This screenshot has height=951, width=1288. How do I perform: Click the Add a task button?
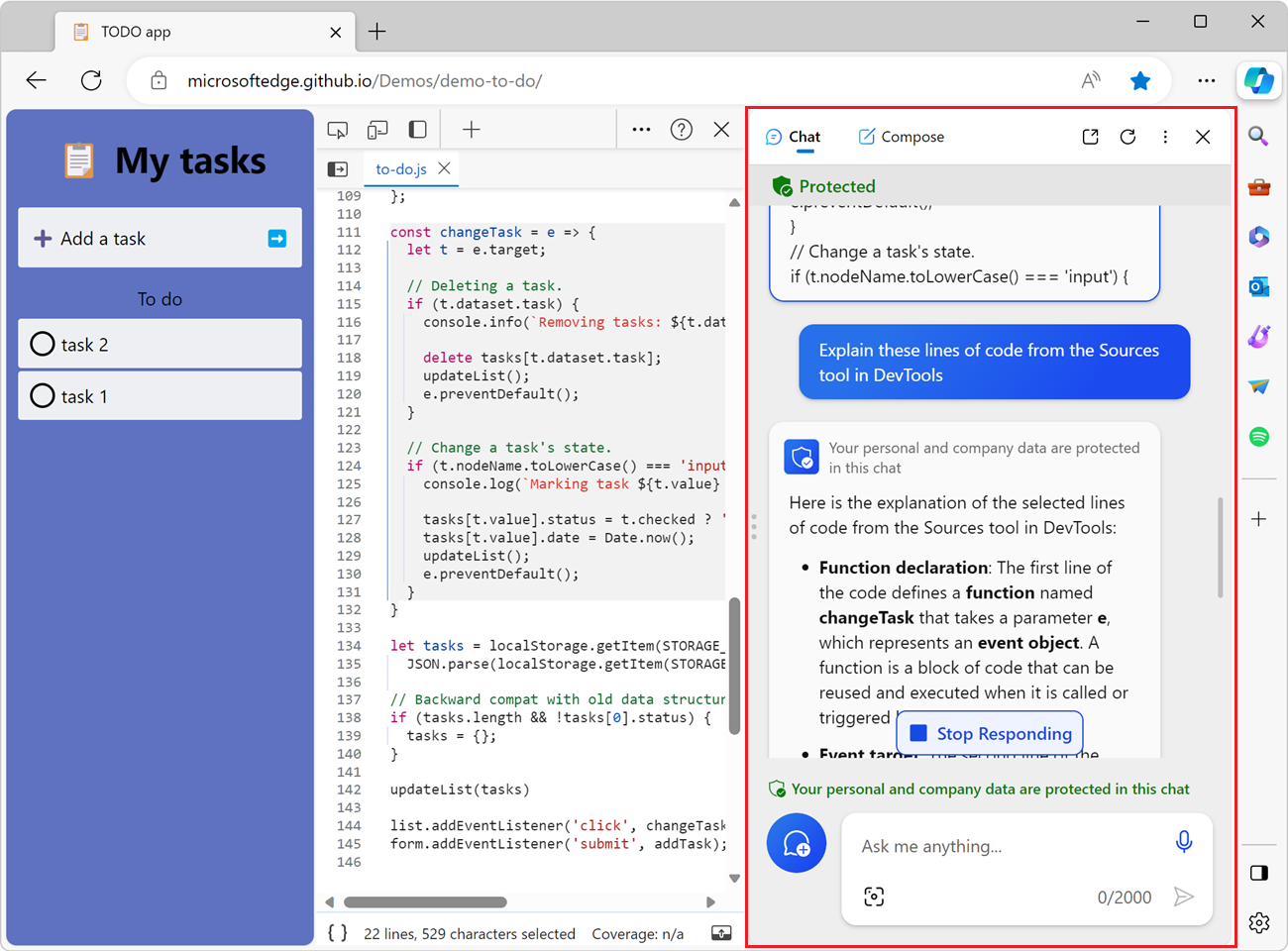click(160, 238)
